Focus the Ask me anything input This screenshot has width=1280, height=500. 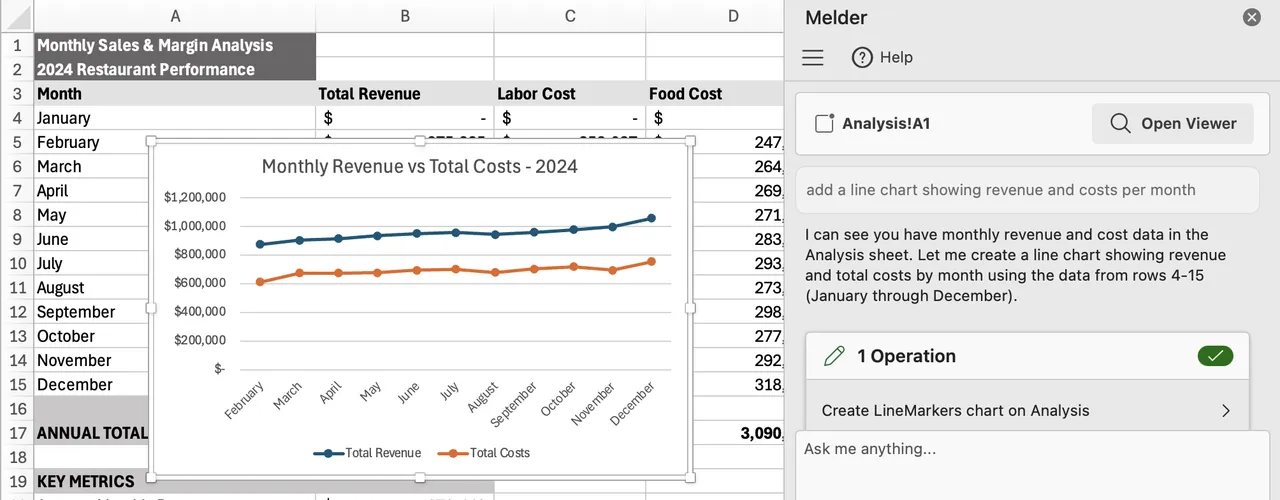point(1029,465)
